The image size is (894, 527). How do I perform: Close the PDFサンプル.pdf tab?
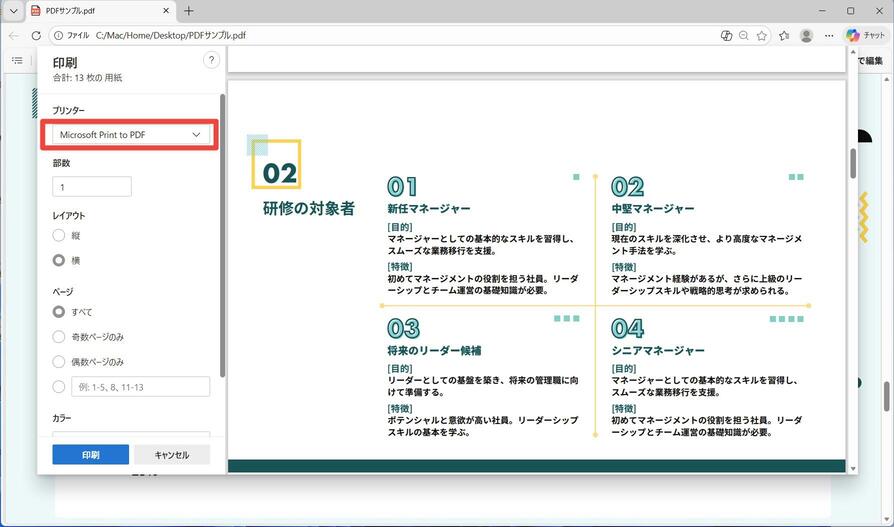[x=166, y=11]
